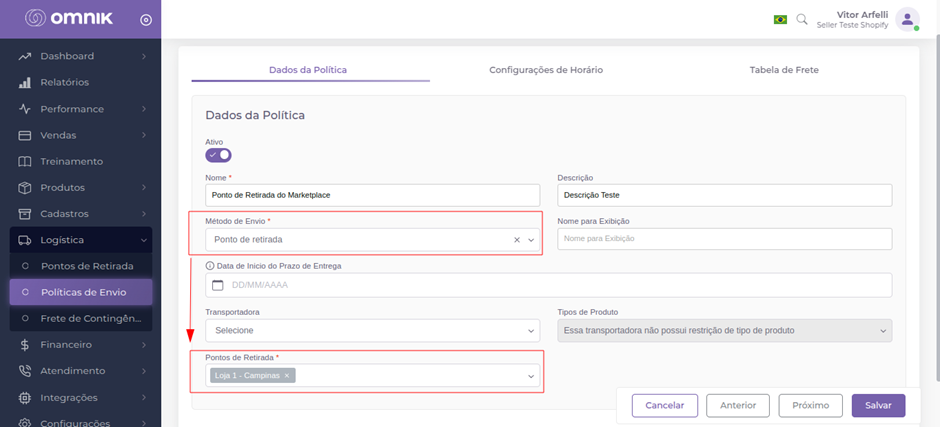The width and height of the screenshot is (940, 427).
Task: Open the Relatórios menu item
Action: coord(81,82)
